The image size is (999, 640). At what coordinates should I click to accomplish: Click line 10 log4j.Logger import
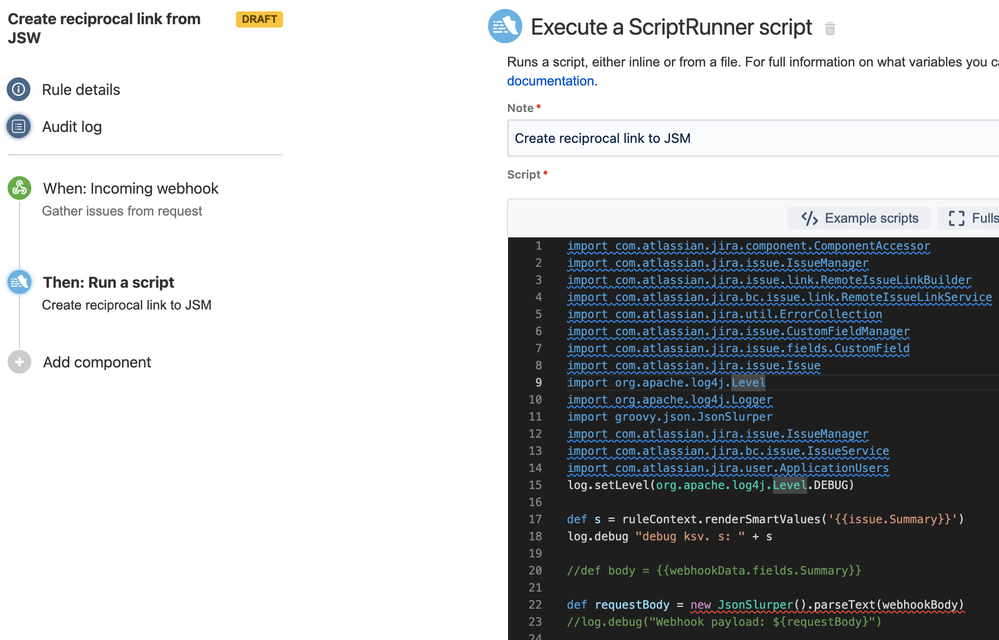(x=670, y=400)
